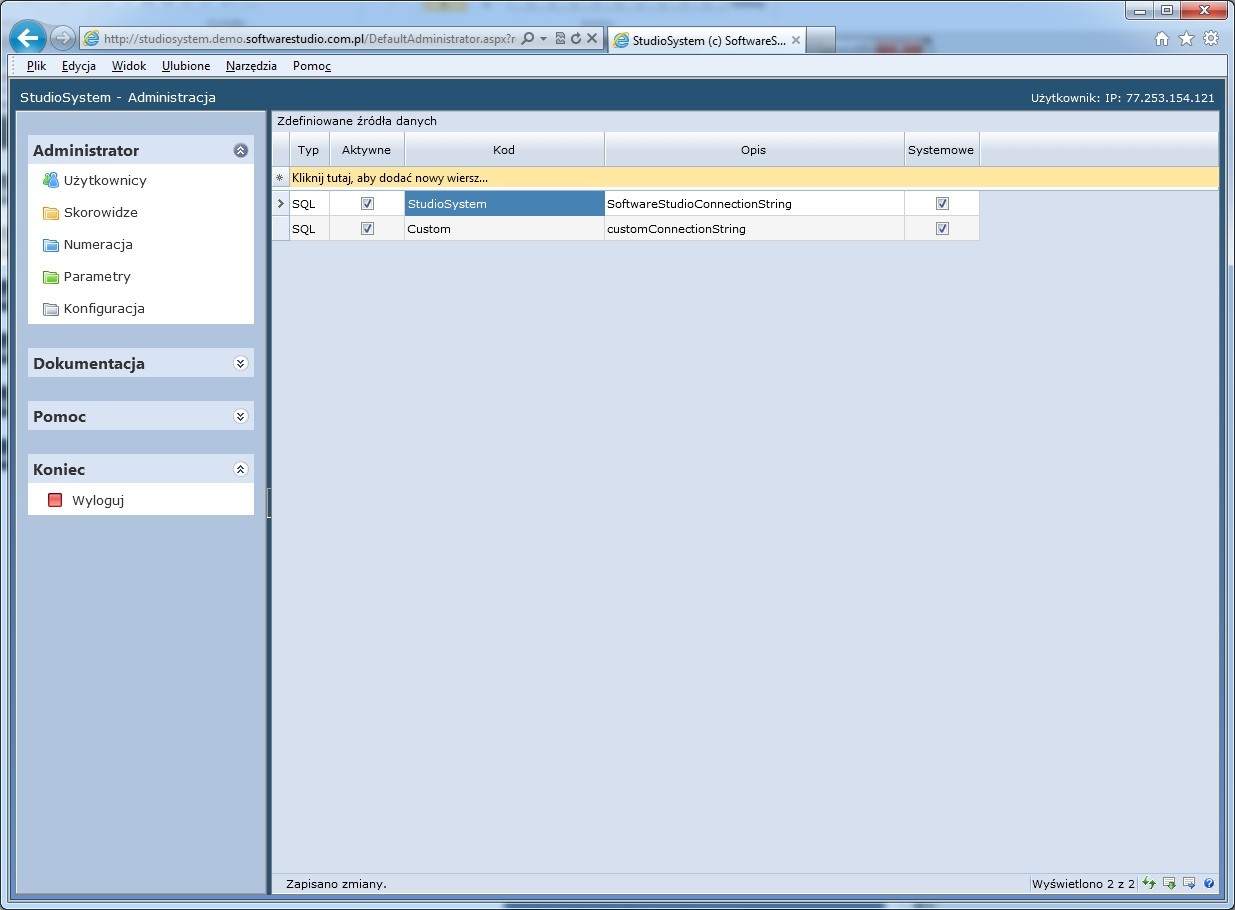The image size is (1235, 910).
Task: Collapse the Administrator panel
Action: pos(240,150)
